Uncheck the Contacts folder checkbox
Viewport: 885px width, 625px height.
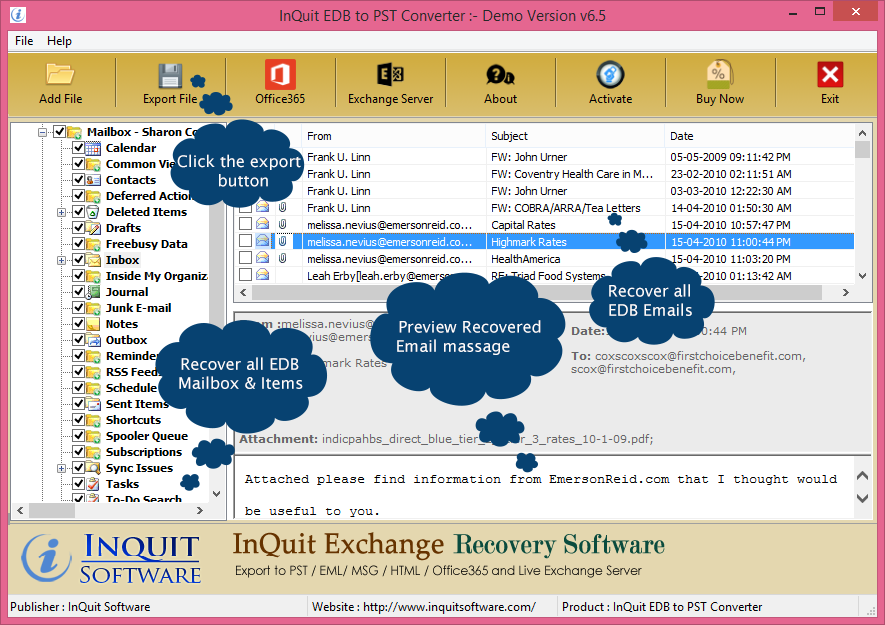pos(78,180)
